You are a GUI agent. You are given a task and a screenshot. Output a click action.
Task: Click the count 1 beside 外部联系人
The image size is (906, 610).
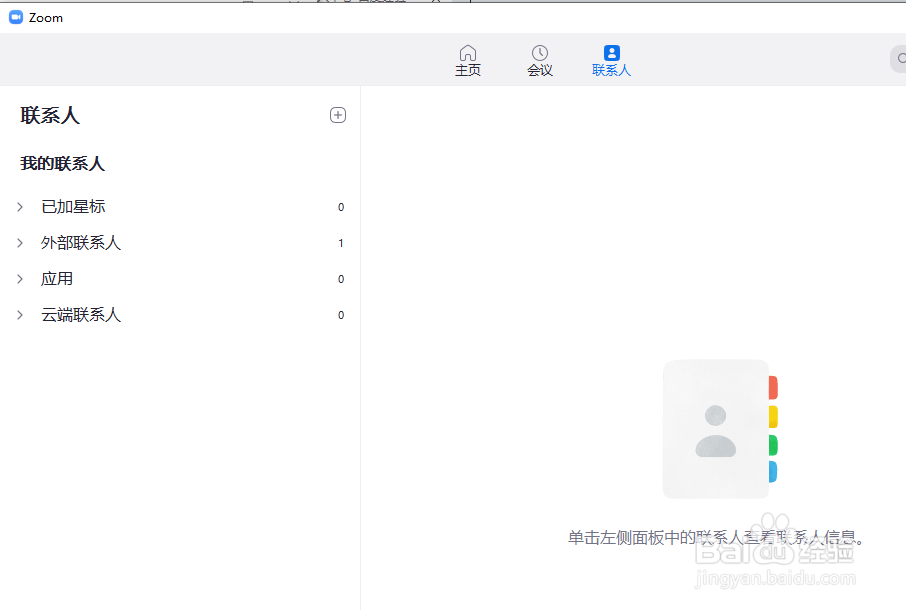340,242
